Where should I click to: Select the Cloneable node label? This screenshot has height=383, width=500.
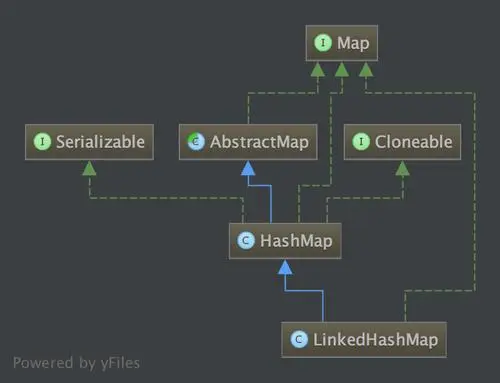pyautogui.click(x=414, y=142)
